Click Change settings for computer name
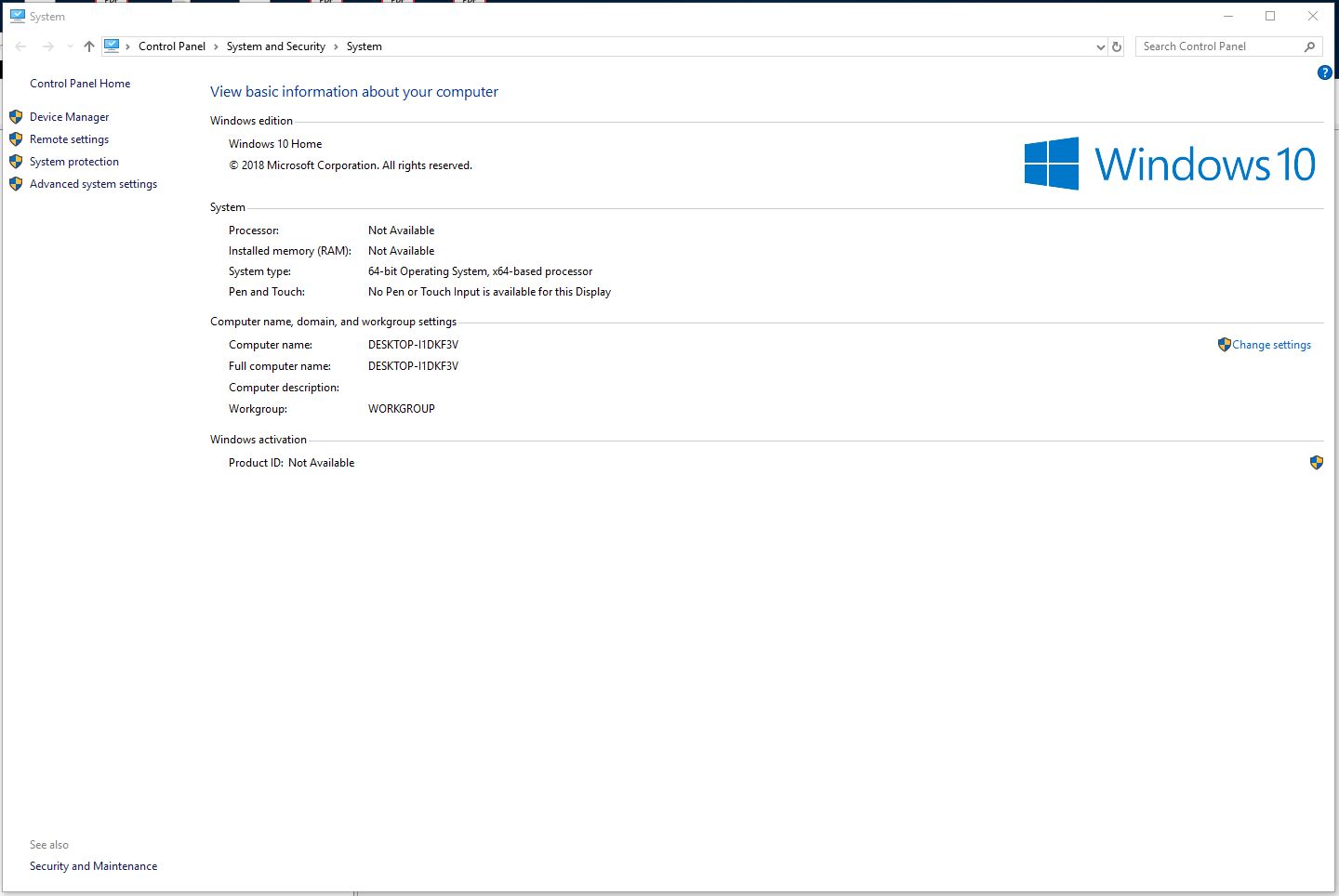 pos(1272,345)
